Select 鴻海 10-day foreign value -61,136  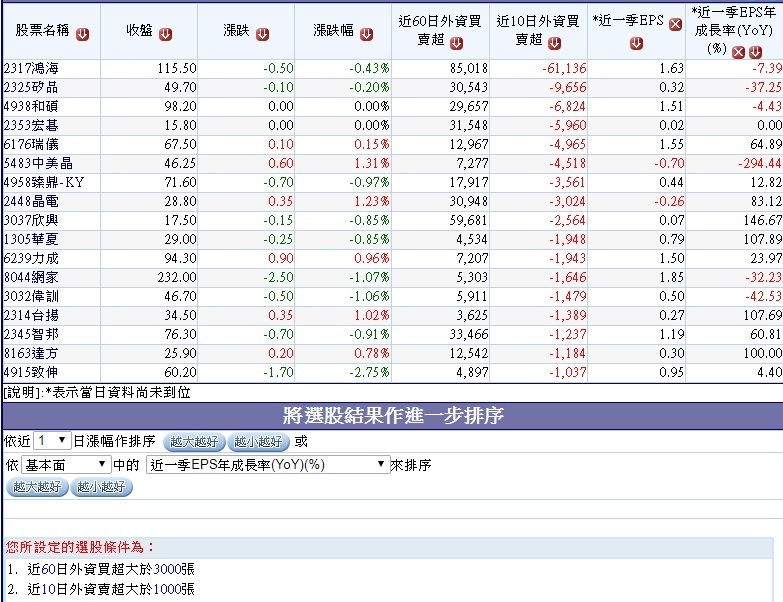click(x=564, y=68)
